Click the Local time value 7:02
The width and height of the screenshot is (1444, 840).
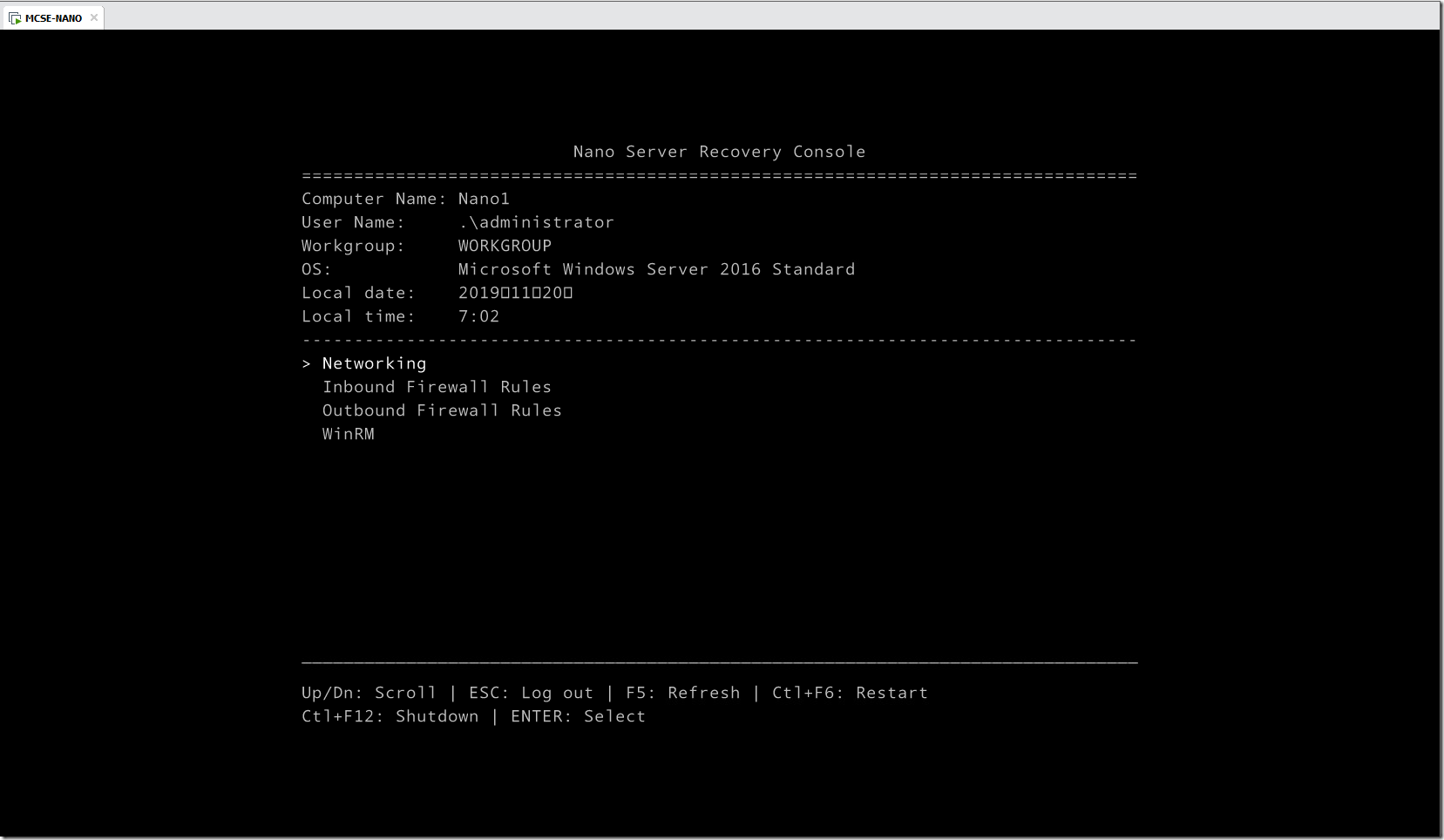click(x=478, y=316)
